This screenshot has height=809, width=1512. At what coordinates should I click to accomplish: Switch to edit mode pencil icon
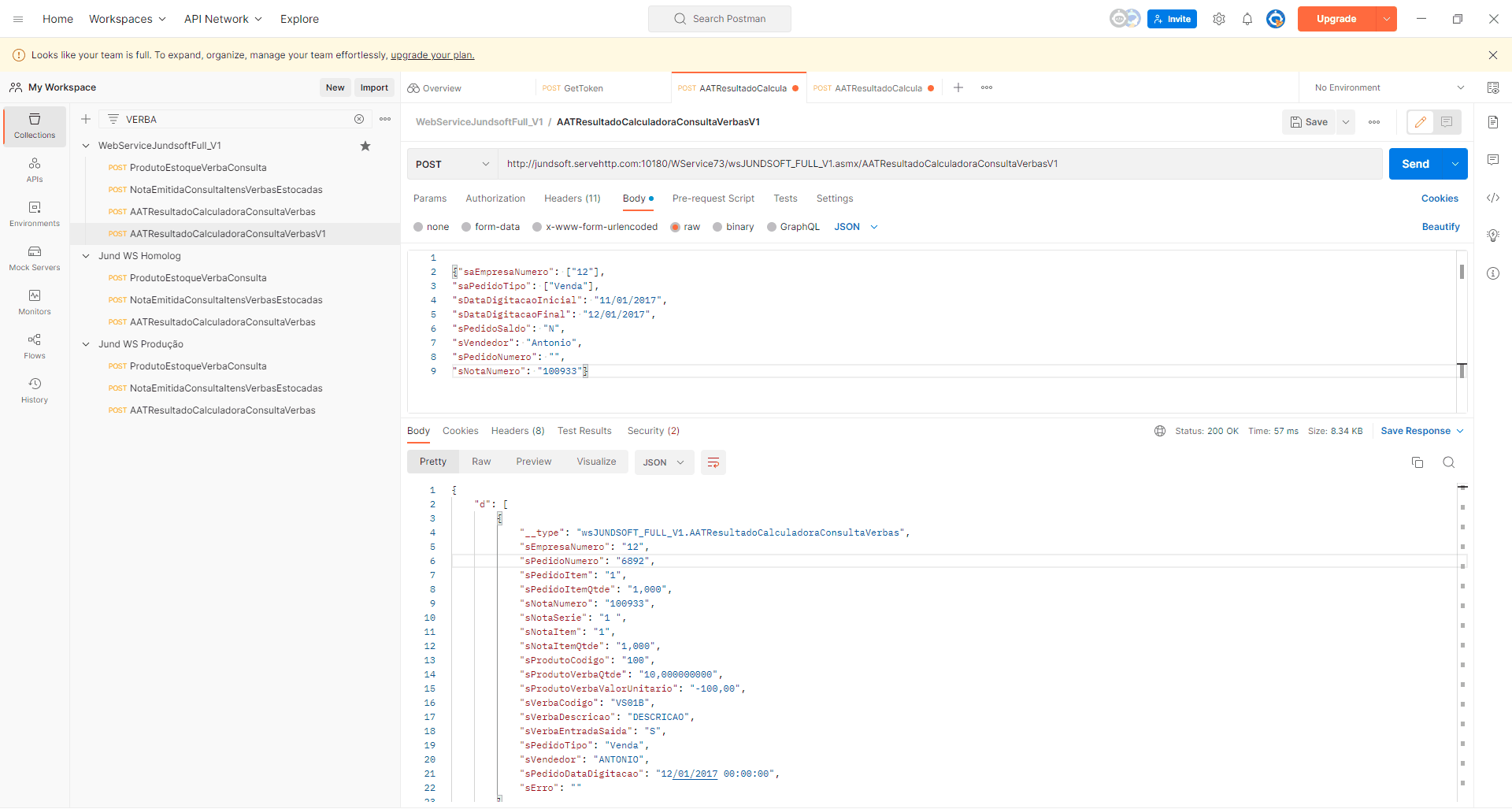(1421, 122)
